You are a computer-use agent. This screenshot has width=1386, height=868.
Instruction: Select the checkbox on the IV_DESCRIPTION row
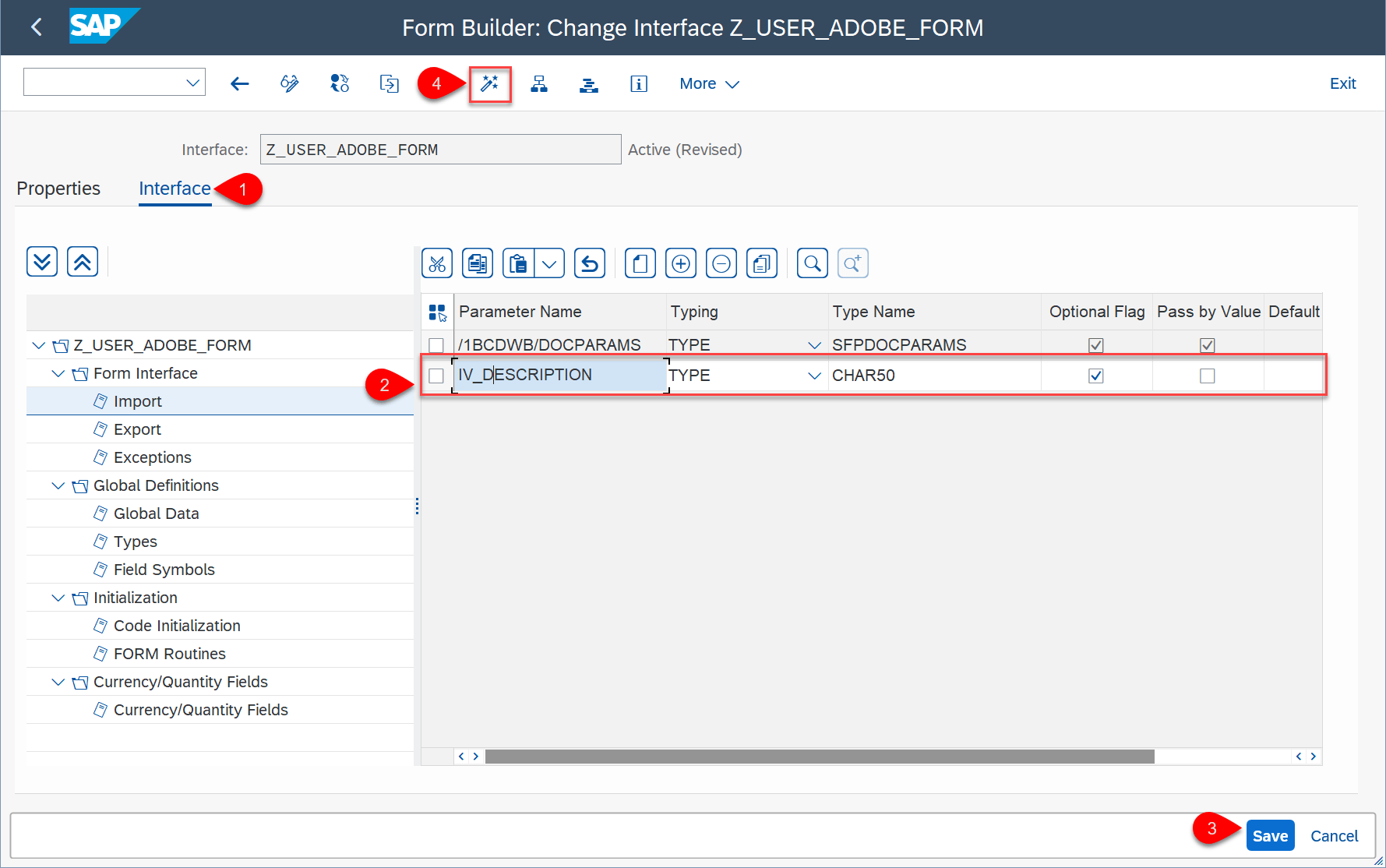tap(436, 375)
